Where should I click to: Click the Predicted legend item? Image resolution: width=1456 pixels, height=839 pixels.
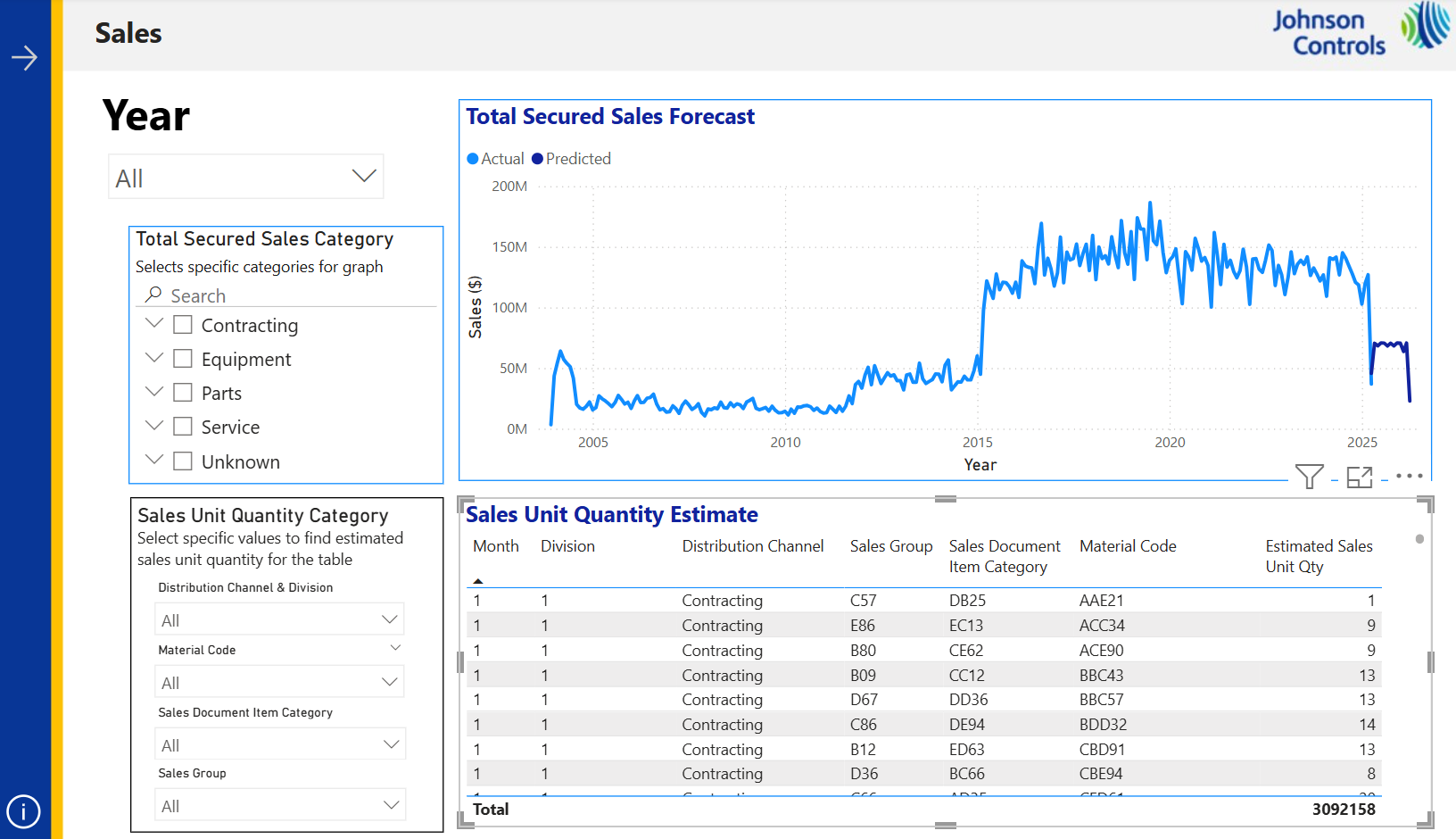click(x=572, y=159)
